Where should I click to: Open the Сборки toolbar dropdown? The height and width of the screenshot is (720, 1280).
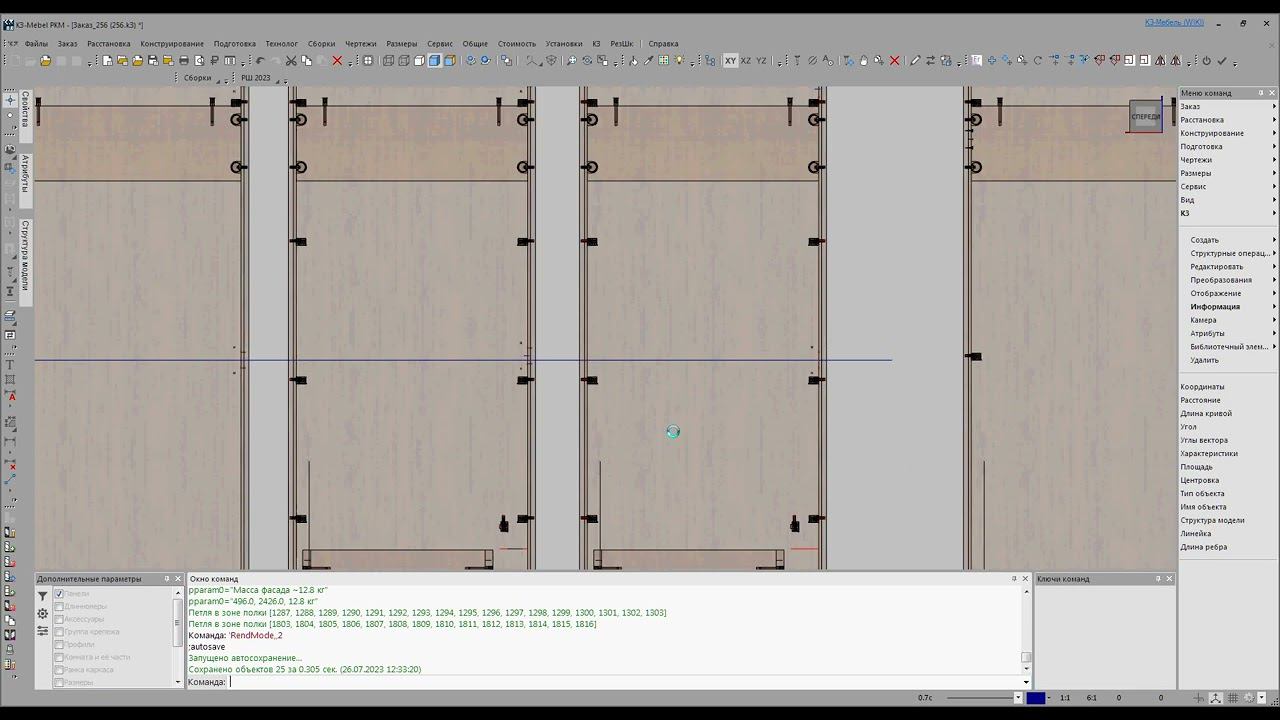pos(197,78)
